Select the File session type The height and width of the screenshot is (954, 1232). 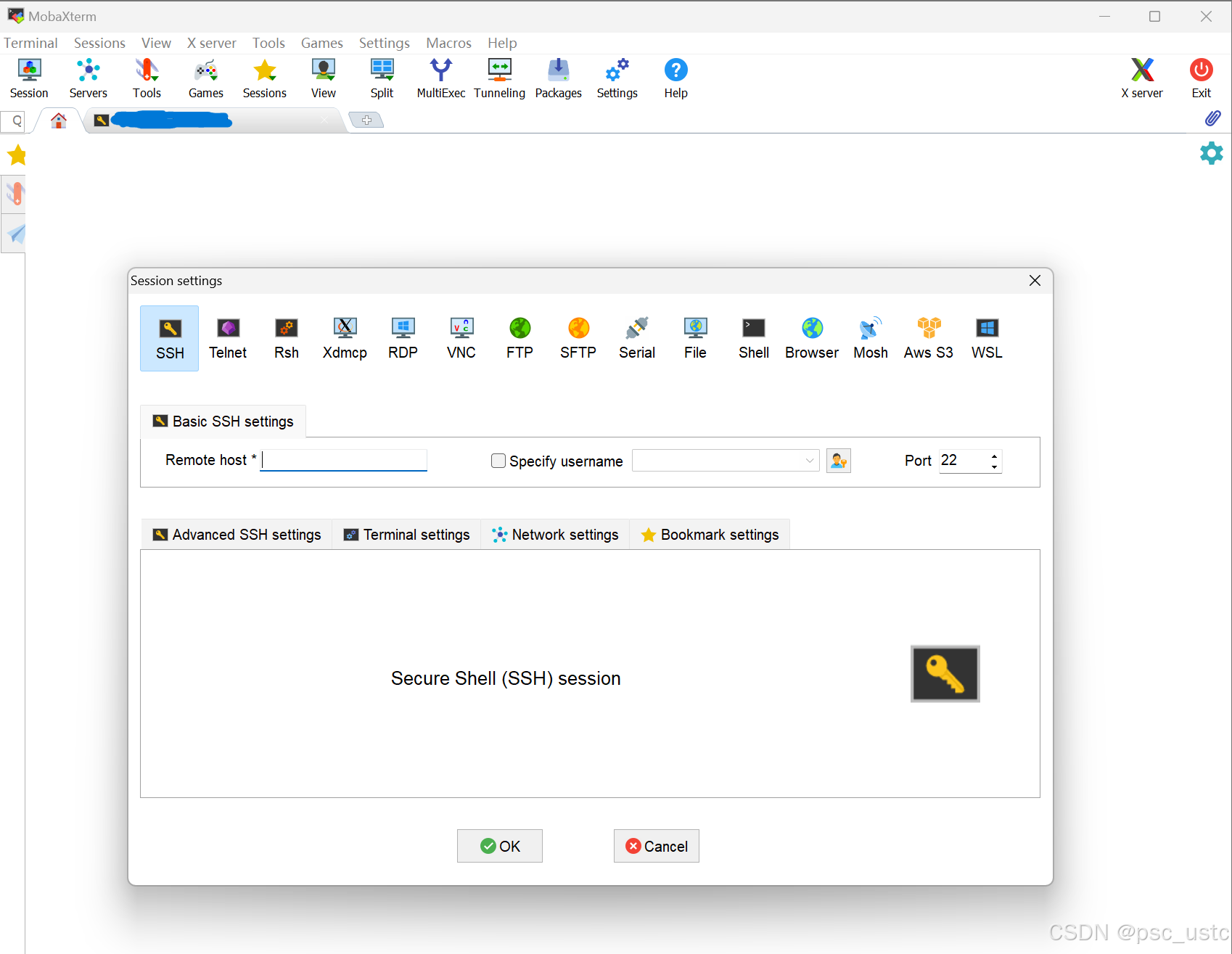[x=695, y=338]
